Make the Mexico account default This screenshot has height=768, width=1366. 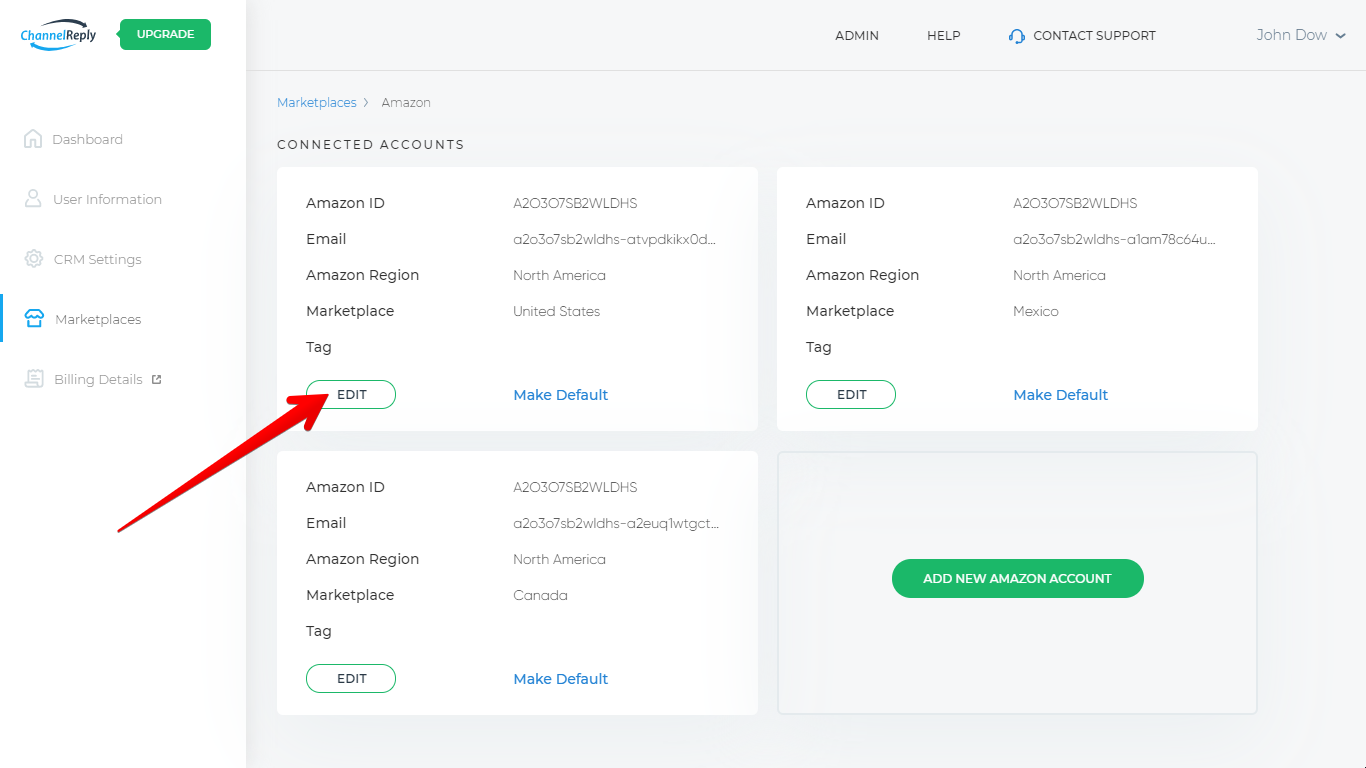click(1061, 395)
